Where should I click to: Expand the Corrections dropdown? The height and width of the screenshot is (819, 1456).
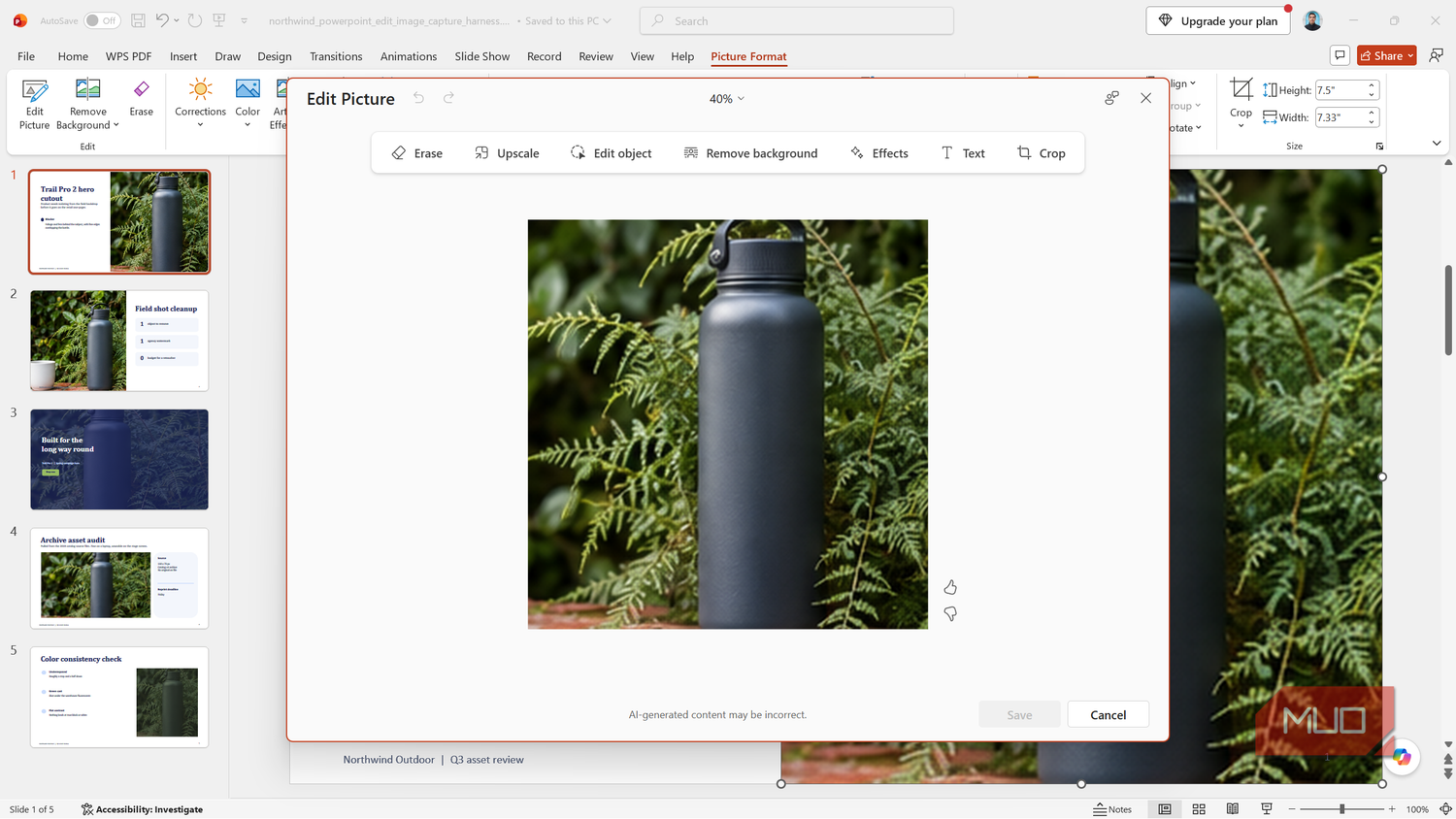pos(200,125)
